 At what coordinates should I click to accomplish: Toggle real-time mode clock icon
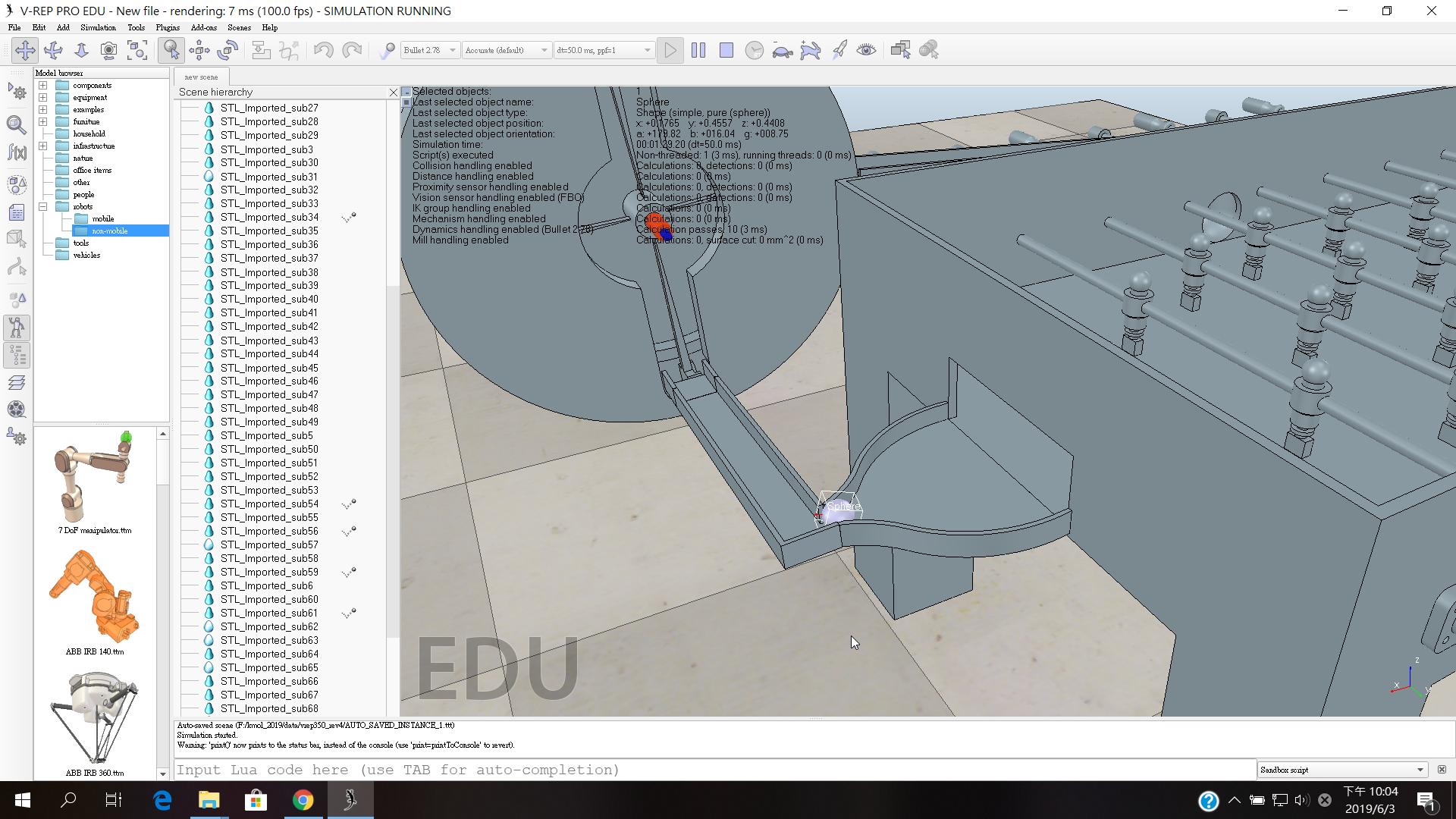point(755,50)
